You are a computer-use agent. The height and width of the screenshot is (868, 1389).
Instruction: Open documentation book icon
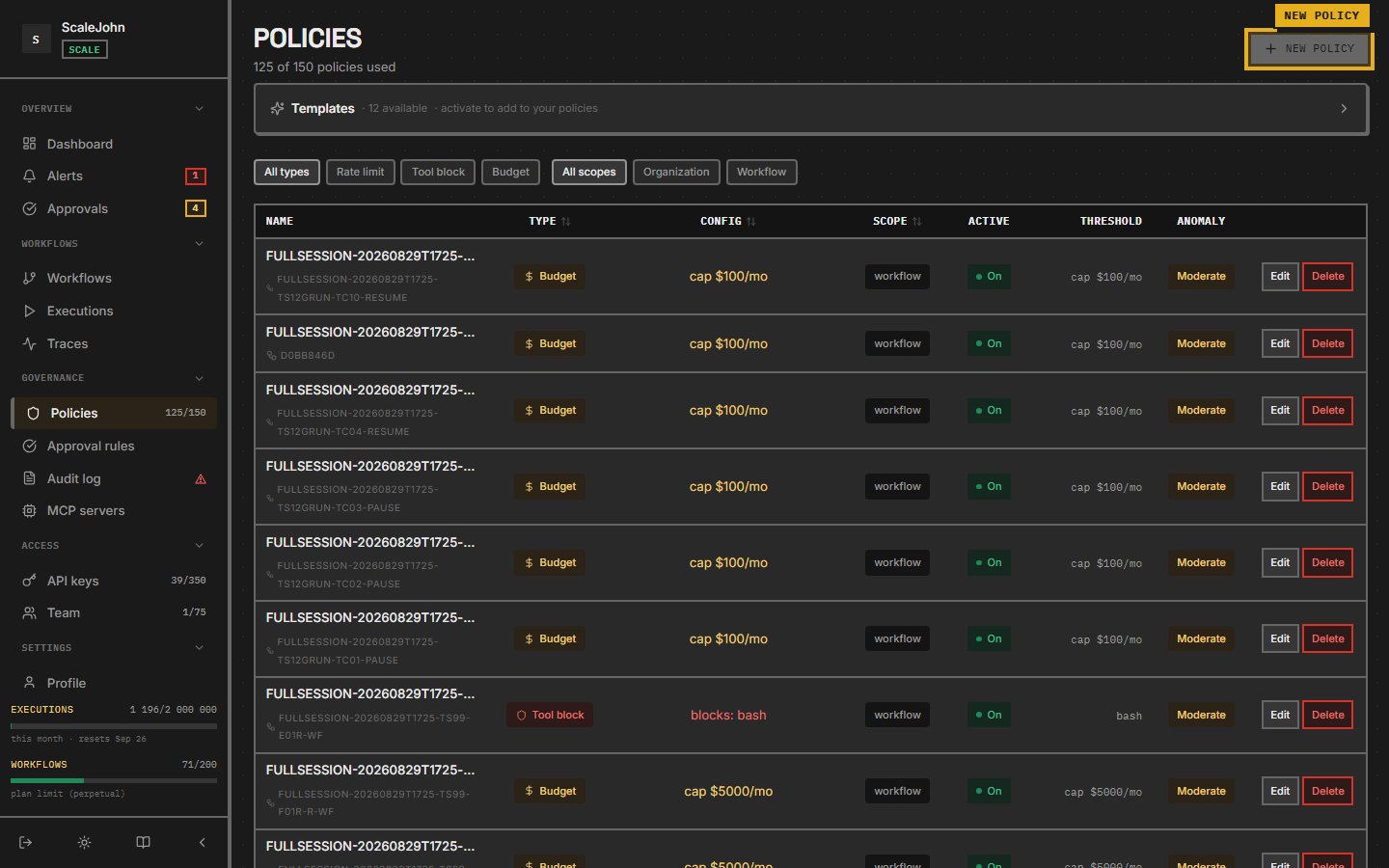click(x=143, y=842)
